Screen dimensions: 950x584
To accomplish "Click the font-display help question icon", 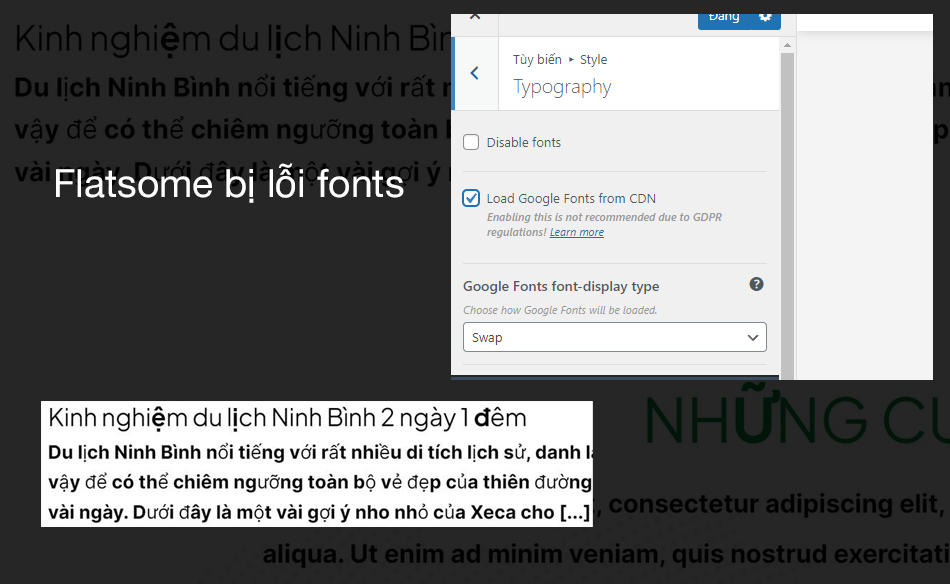I will [x=756, y=284].
